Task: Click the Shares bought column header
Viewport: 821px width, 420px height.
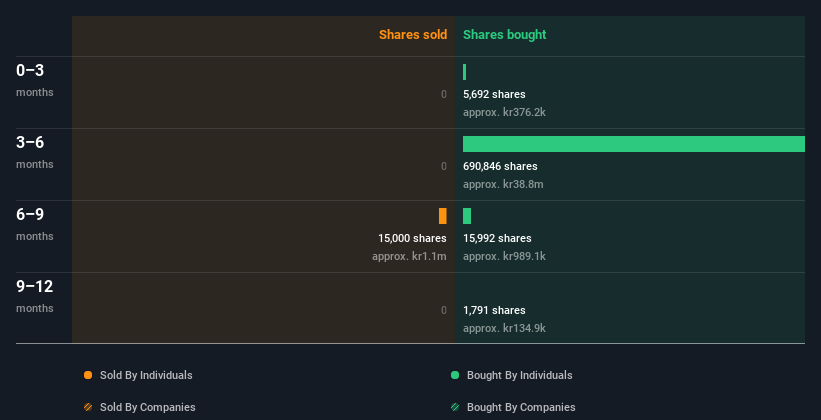Action: (x=505, y=35)
